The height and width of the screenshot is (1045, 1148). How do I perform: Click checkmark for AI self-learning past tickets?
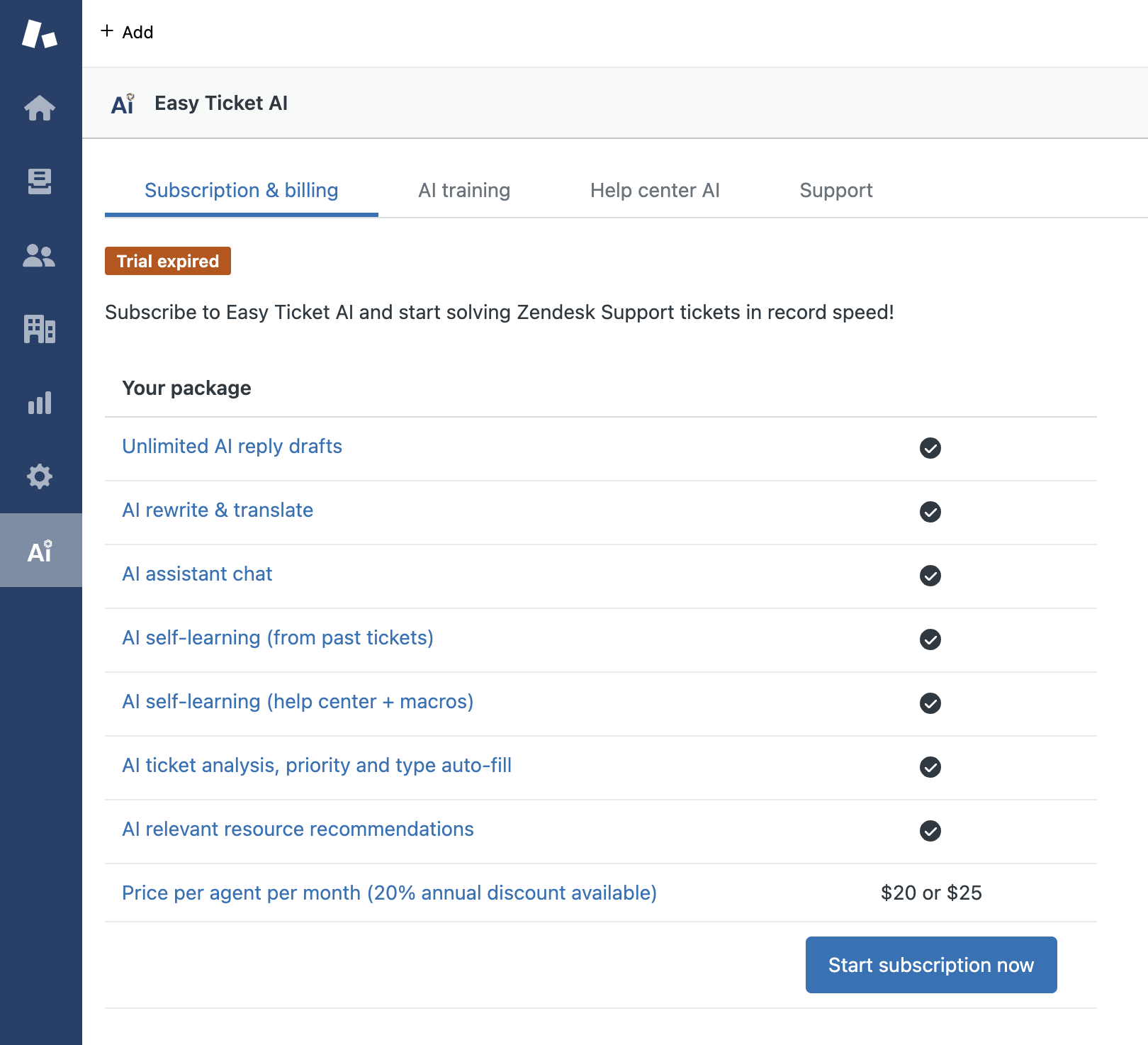tap(930, 639)
